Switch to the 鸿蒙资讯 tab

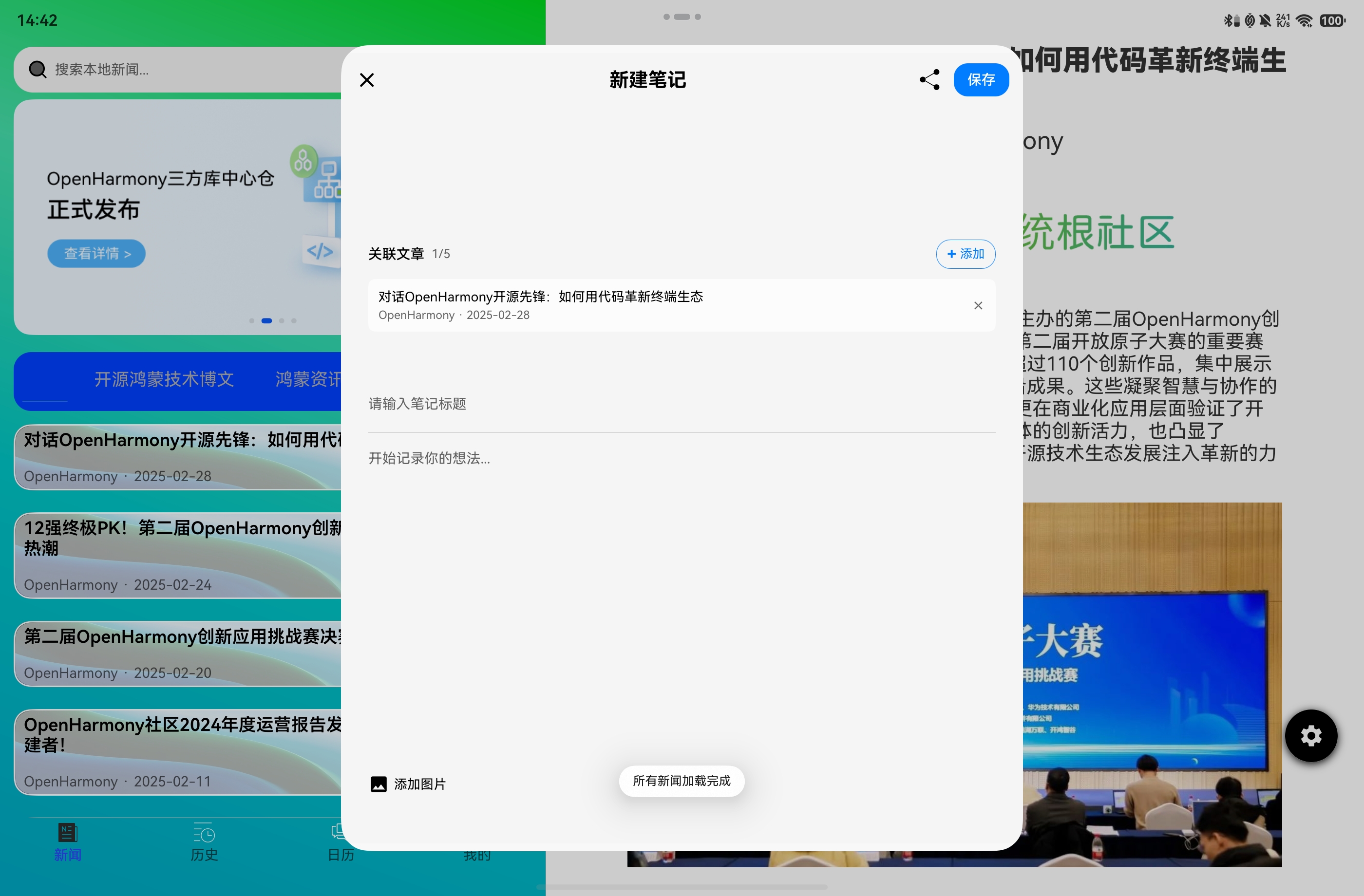308,379
